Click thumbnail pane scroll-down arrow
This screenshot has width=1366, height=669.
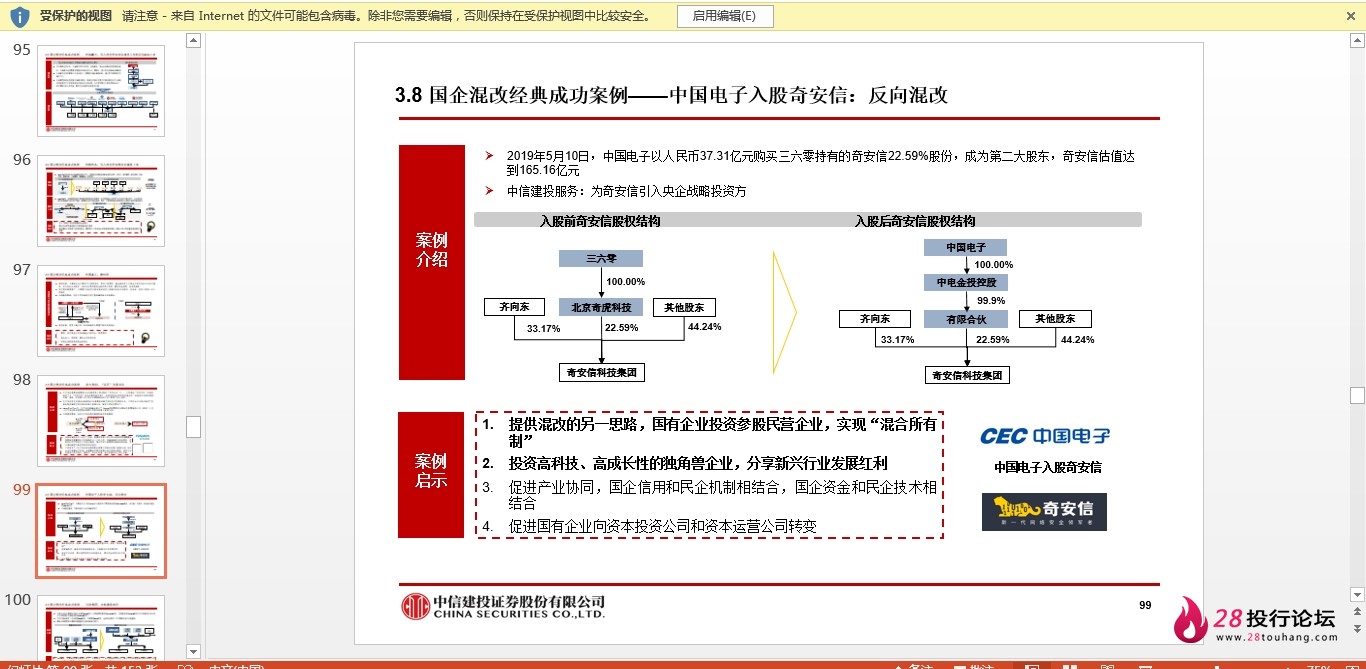(x=194, y=652)
